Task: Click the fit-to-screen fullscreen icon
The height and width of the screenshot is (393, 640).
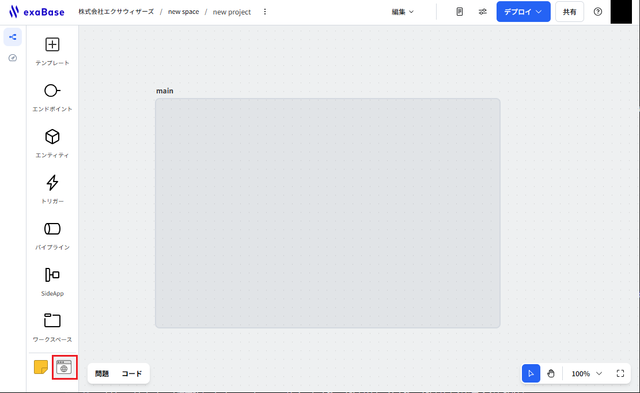Action: point(620,373)
